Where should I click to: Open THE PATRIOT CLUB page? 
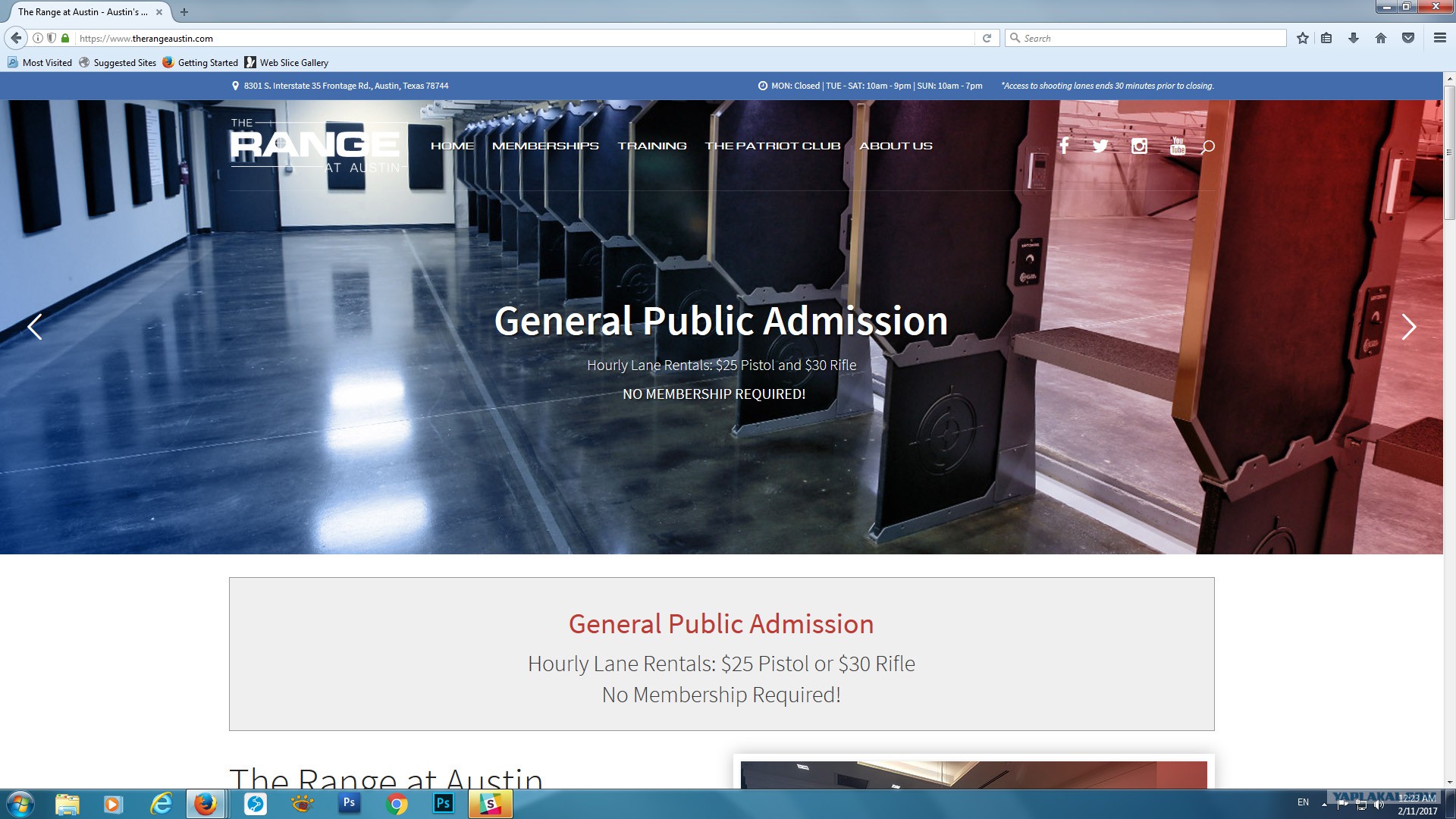click(x=773, y=146)
